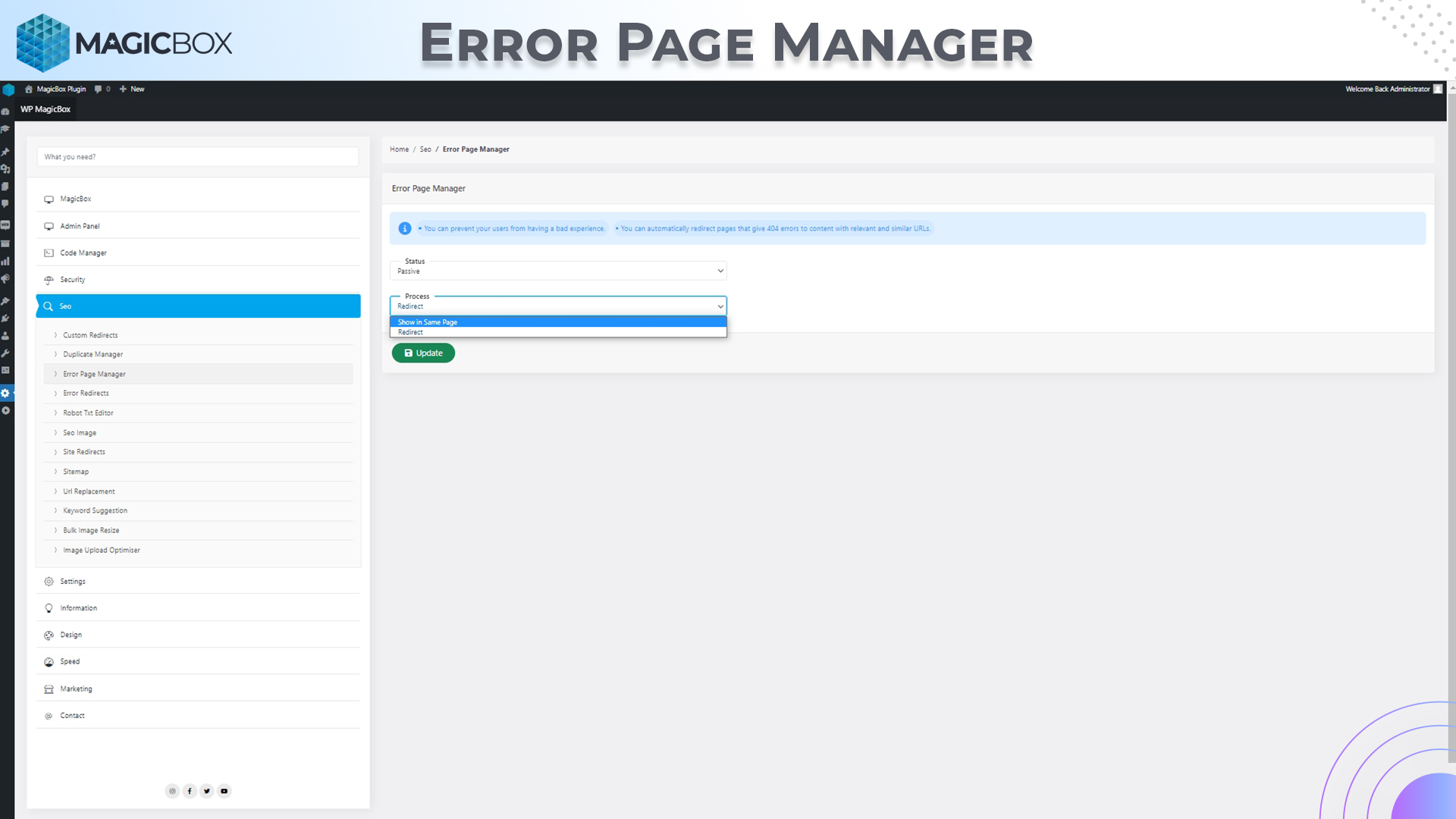Click the active gear icon in left rail
The height and width of the screenshot is (819, 1456).
point(5,393)
